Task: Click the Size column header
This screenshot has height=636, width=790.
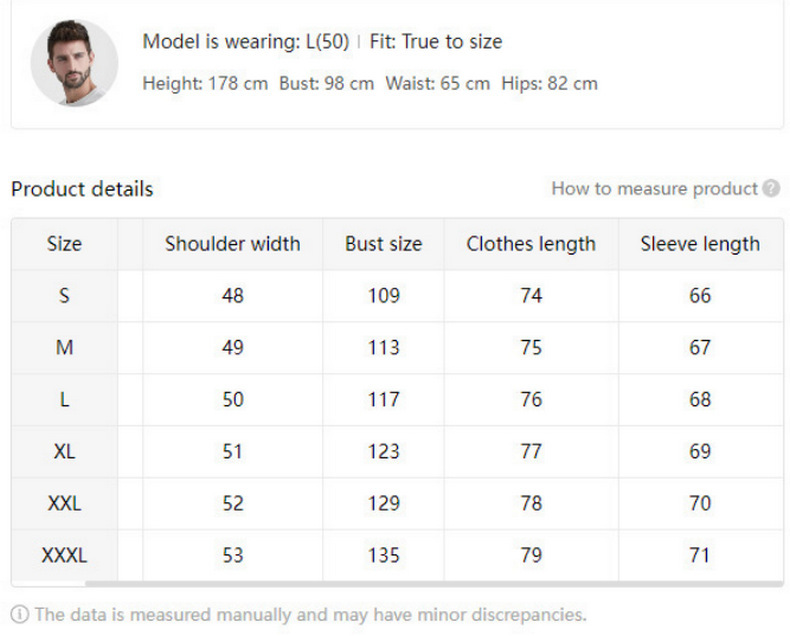Action: 64,244
